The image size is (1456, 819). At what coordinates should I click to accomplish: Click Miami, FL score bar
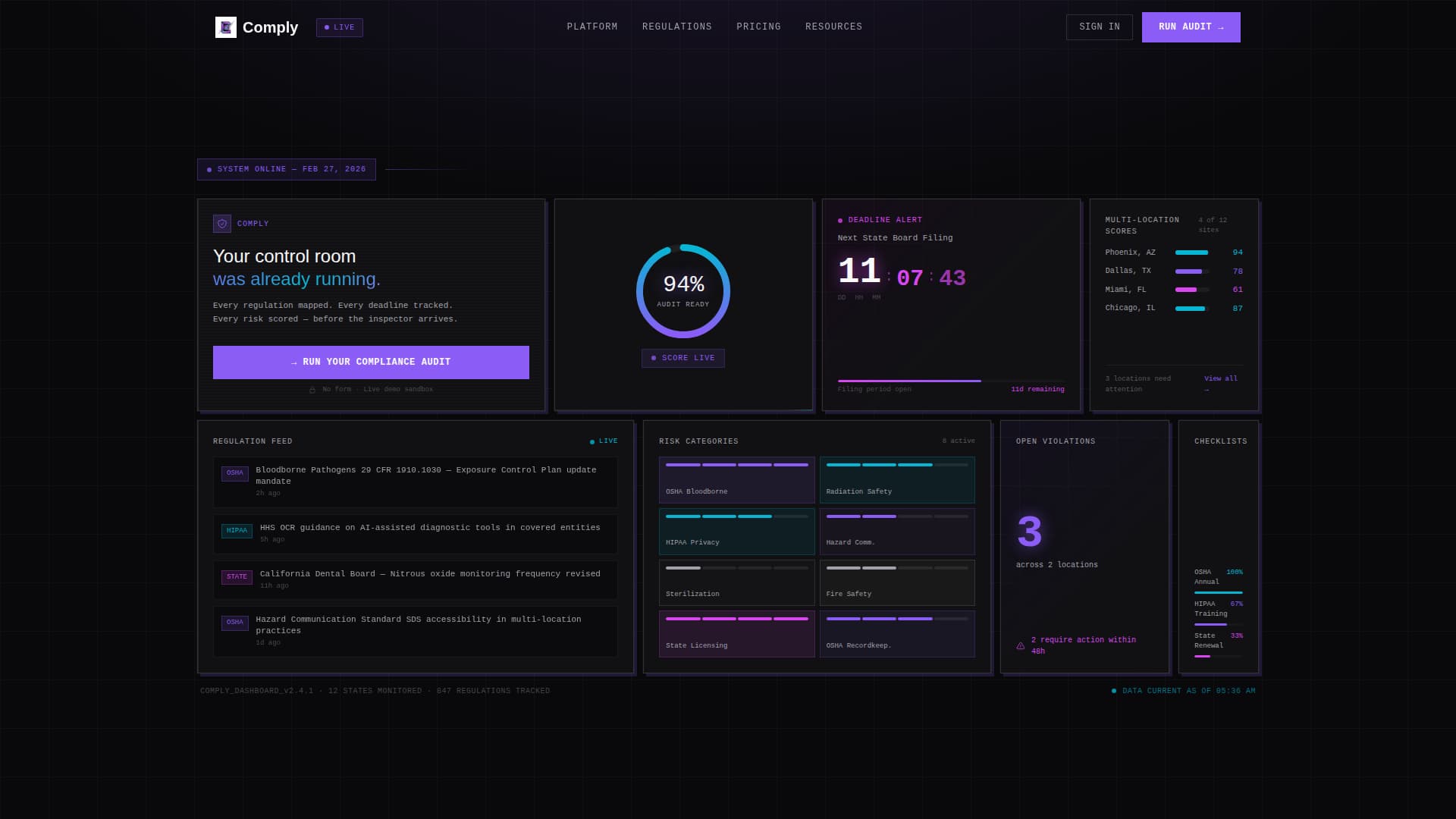pos(1192,290)
